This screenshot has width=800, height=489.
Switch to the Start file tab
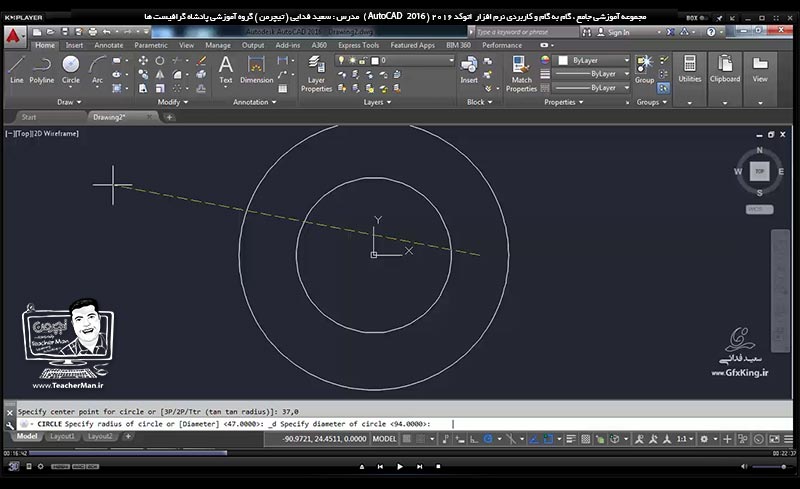[x=29, y=117]
